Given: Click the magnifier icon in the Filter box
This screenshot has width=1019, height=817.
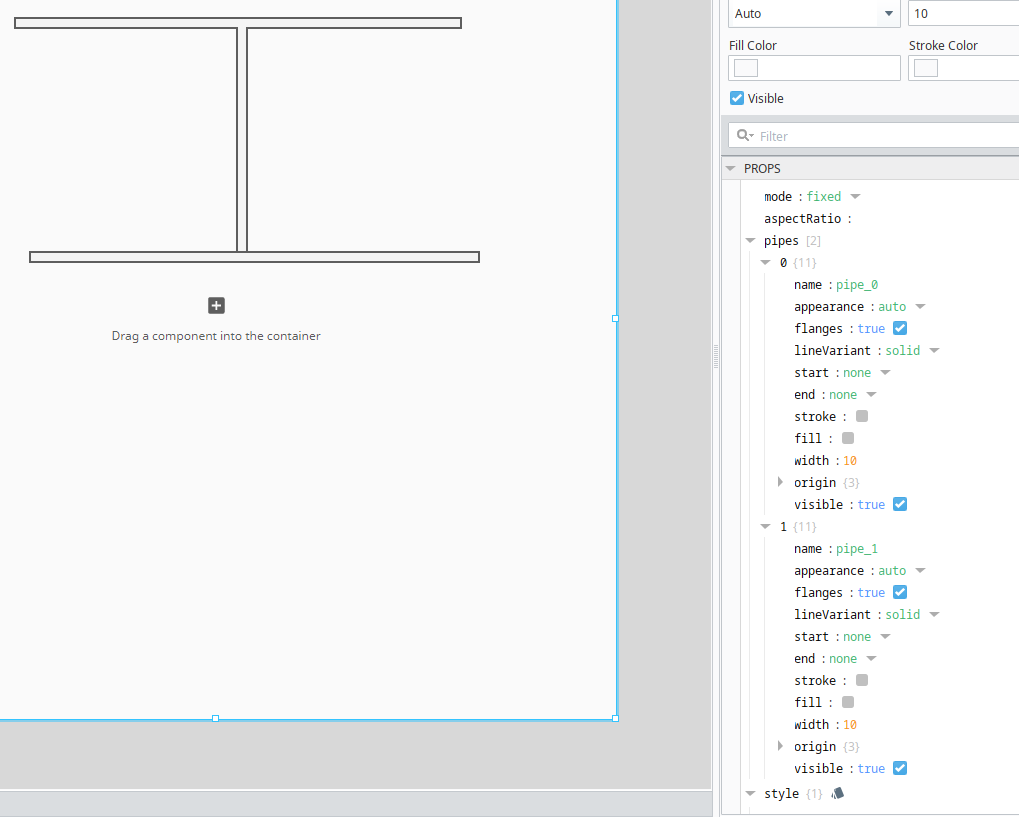Looking at the screenshot, I should 743,136.
